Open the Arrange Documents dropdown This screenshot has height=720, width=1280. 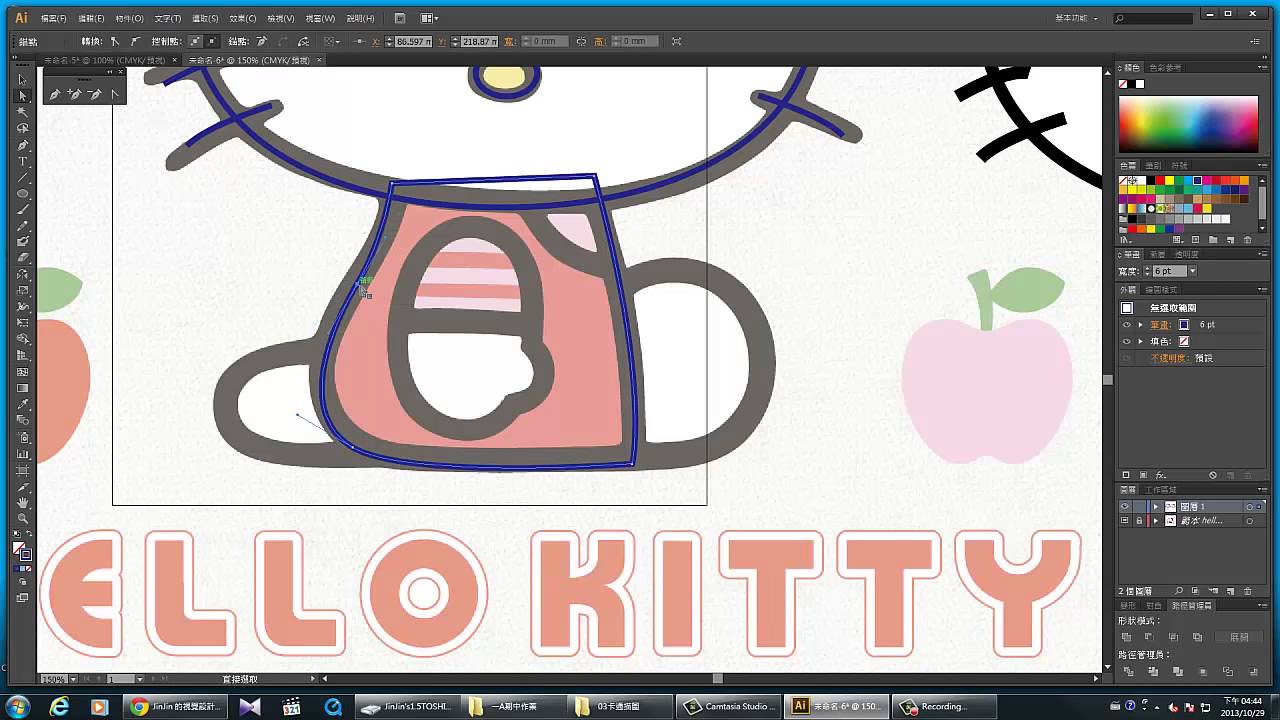point(429,18)
